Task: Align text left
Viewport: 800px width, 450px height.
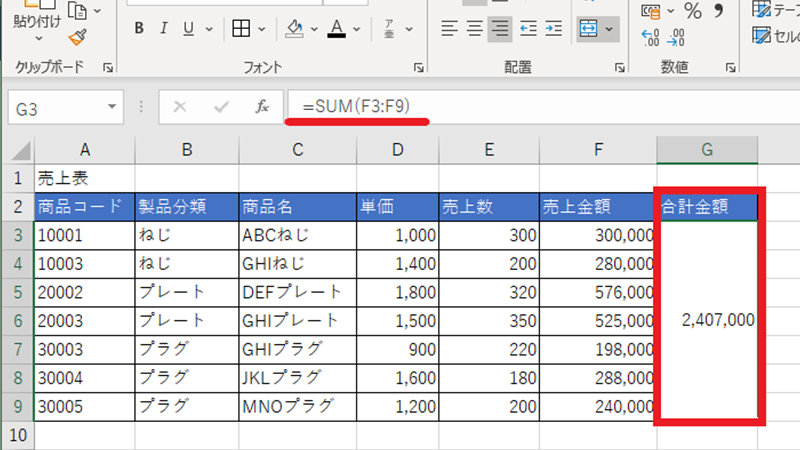Action: coord(449,29)
